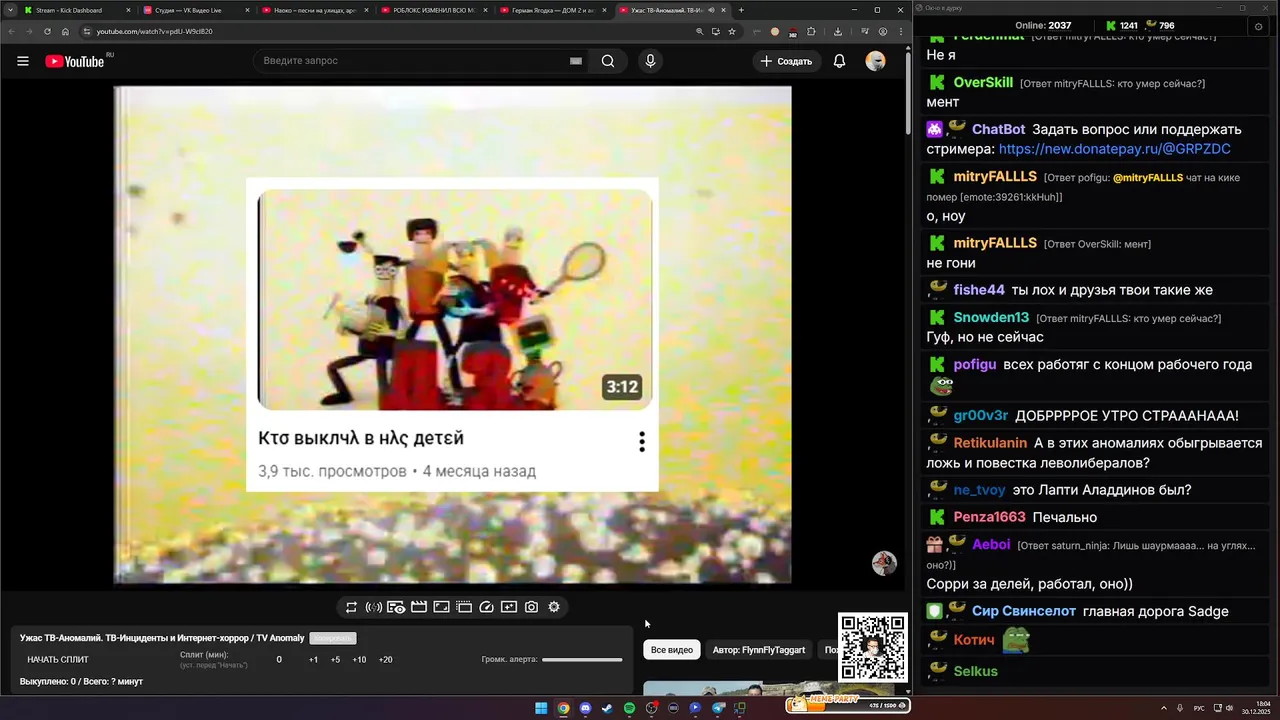
Task: Click zoom magnifier in address bar
Action: 700,31
